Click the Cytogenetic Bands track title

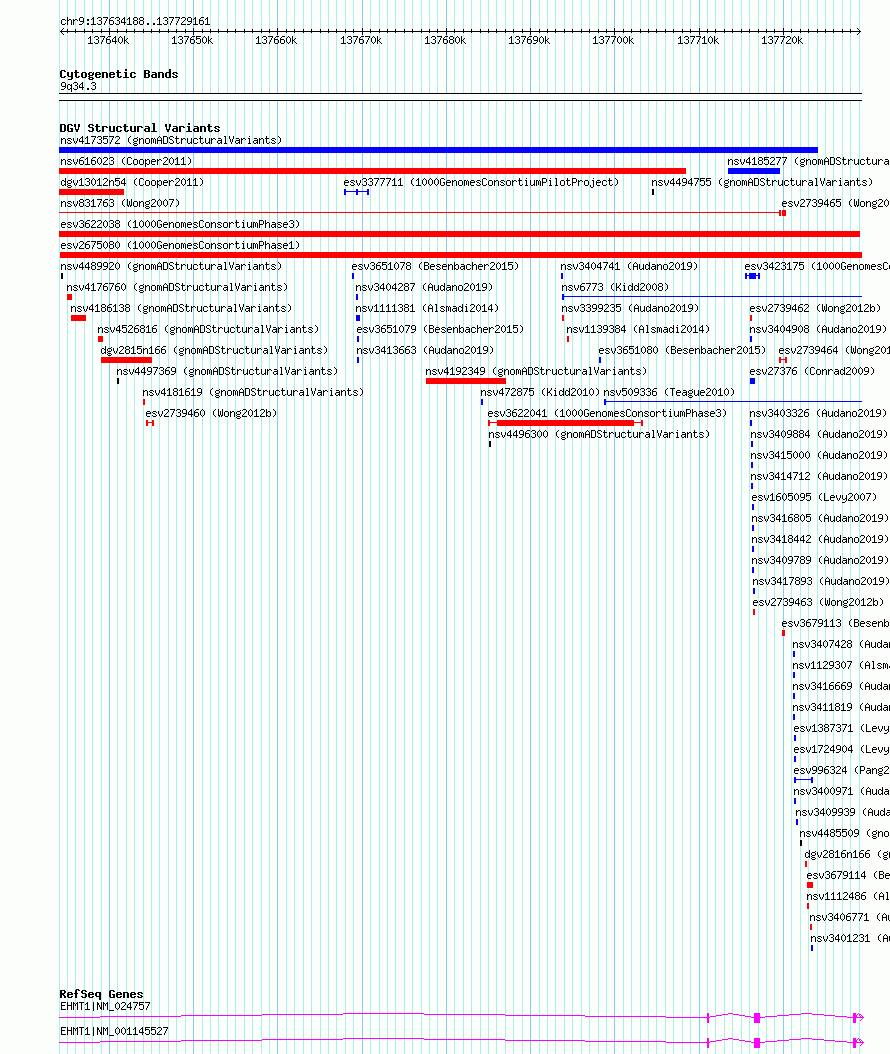coord(119,74)
